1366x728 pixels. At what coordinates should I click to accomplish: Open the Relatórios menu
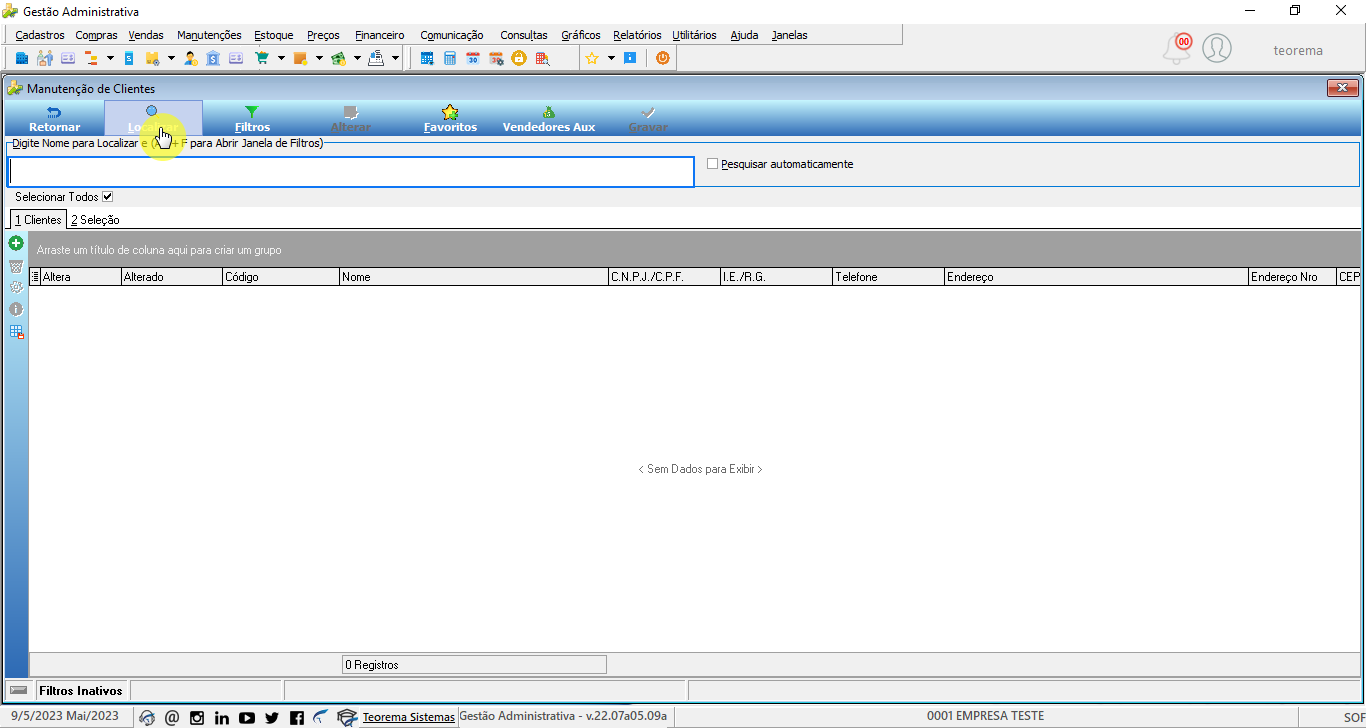point(637,35)
